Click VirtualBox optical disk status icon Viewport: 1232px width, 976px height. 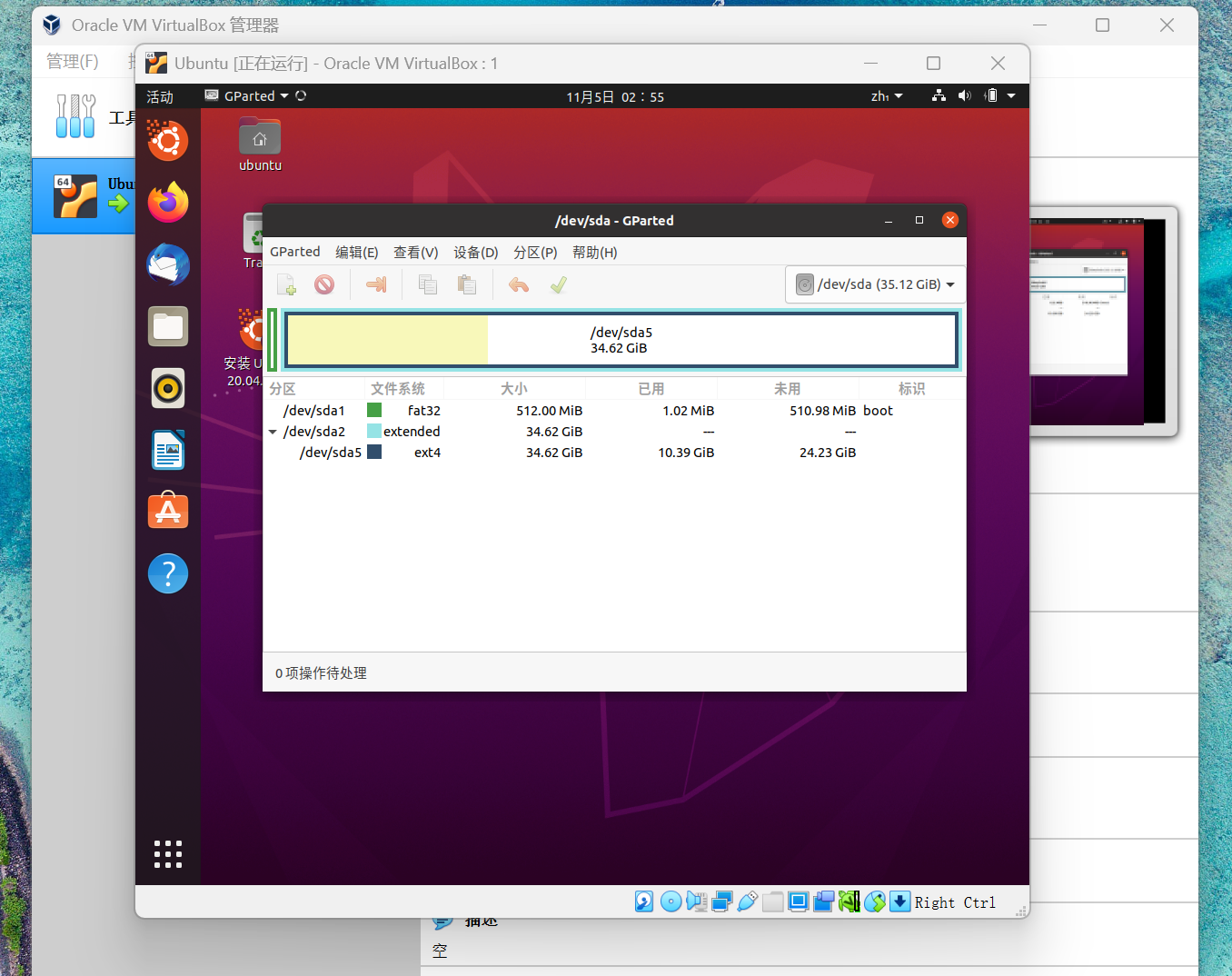tap(671, 901)
